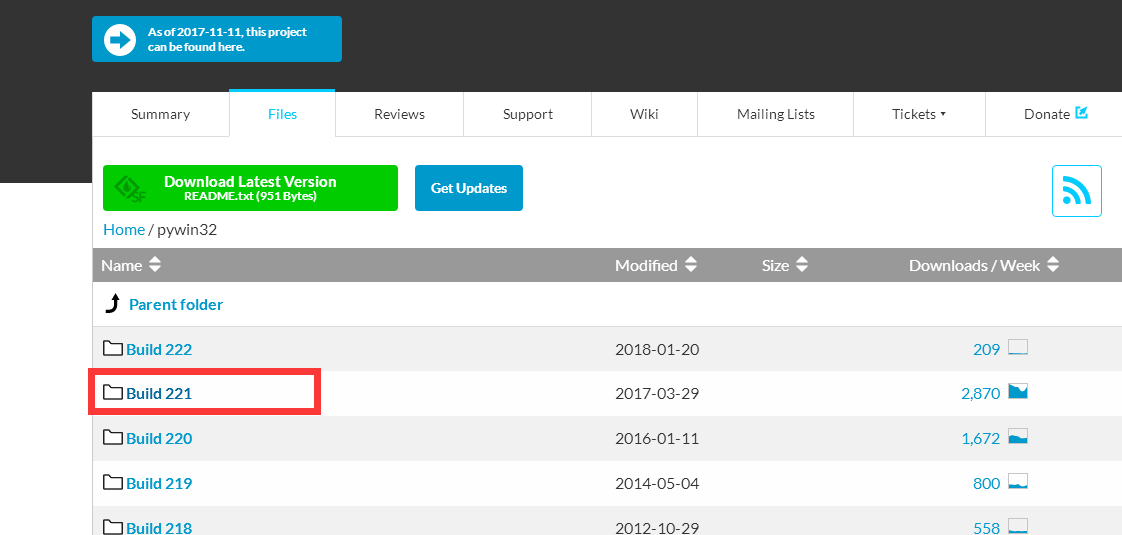The width and height of the screenshot is (1122, 535).
Task: Open the Reviews tab
Action: coord(399,114)
